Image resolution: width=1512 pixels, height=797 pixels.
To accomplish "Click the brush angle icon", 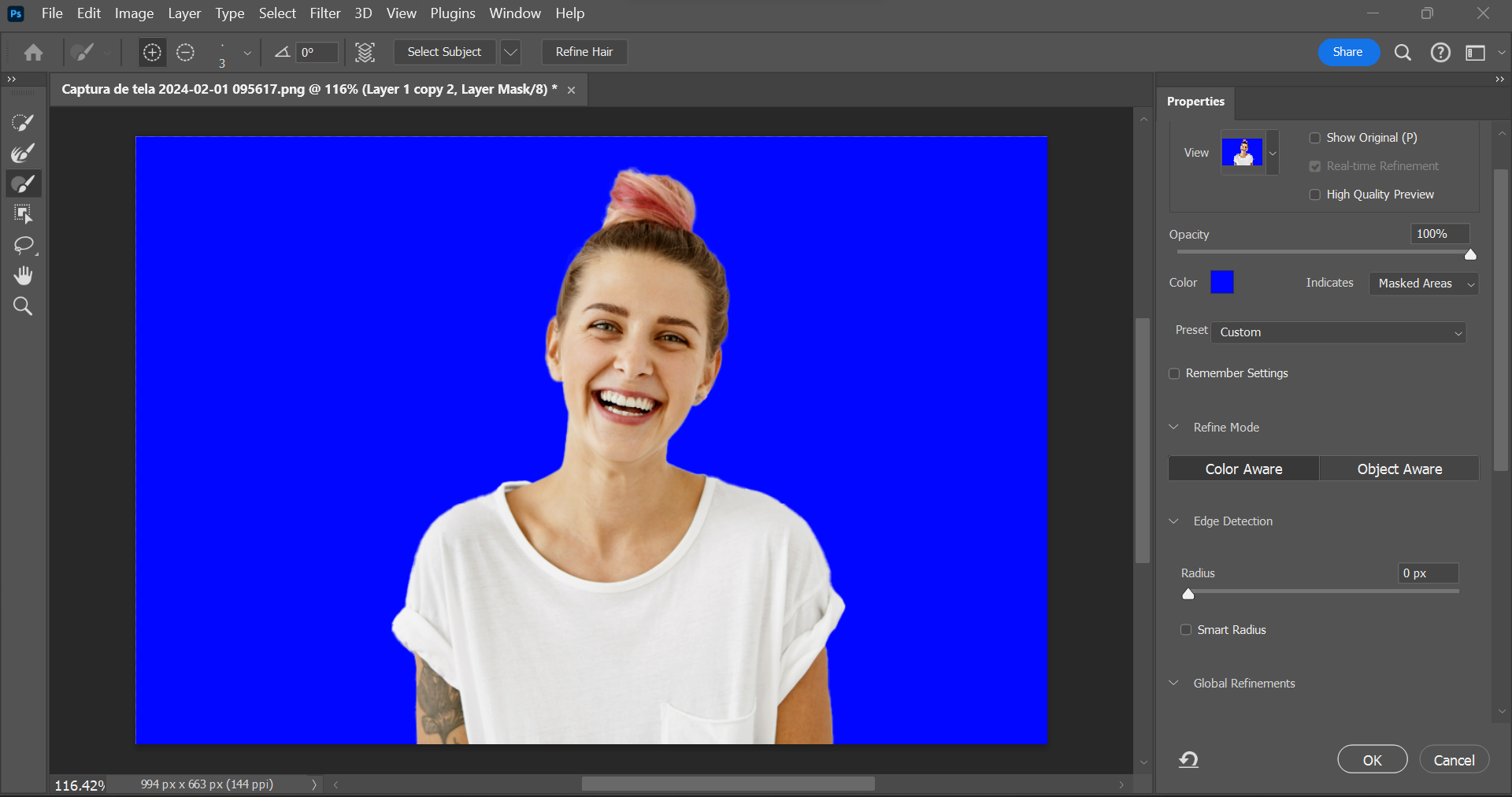I will pyautogui.click(x=282, y=52).
